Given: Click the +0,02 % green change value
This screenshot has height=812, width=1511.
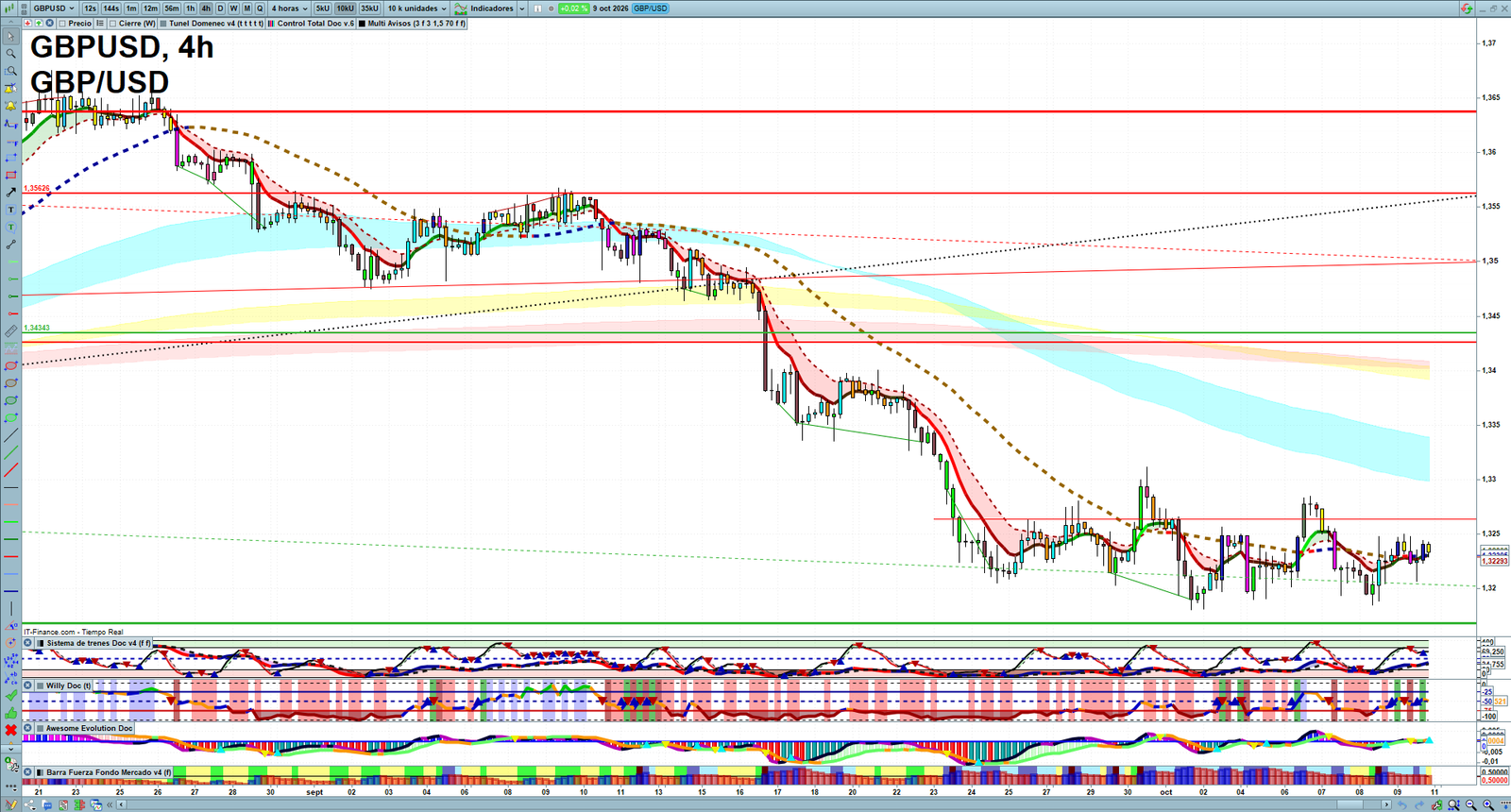Looking at the screenshot, I should [573, 8].
